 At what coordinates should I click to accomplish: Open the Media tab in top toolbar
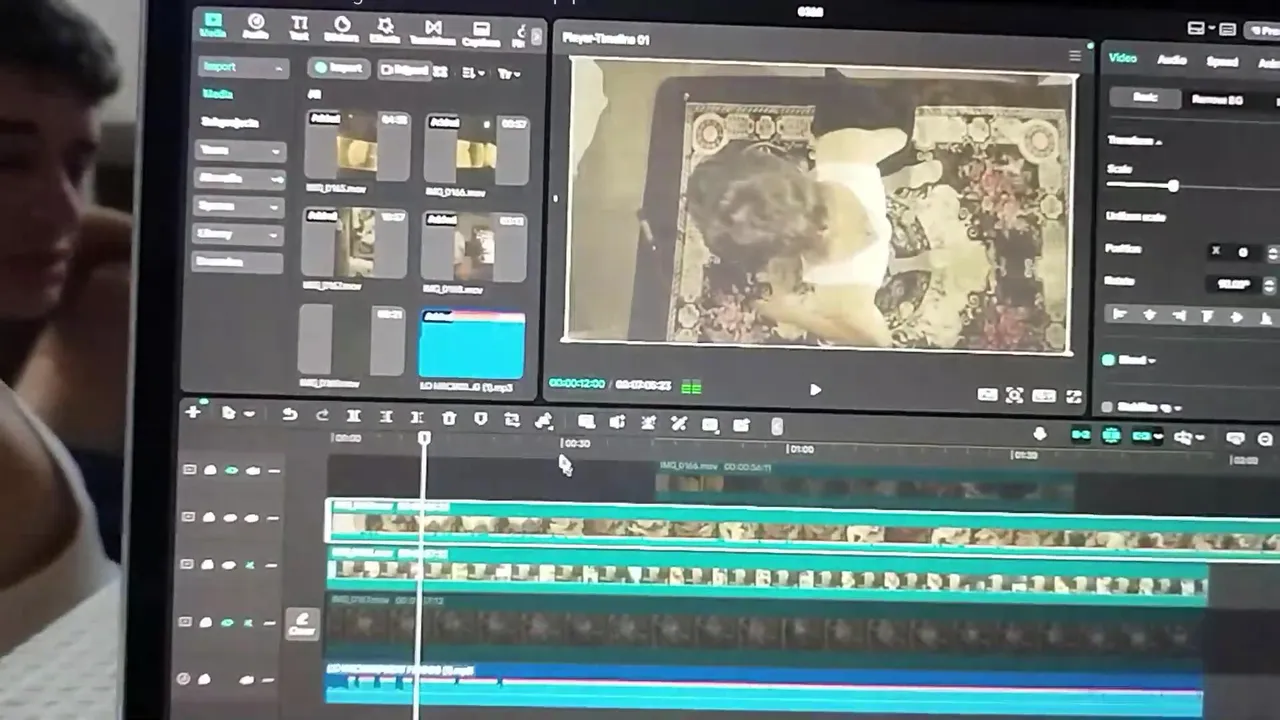(x=212, y=25)
